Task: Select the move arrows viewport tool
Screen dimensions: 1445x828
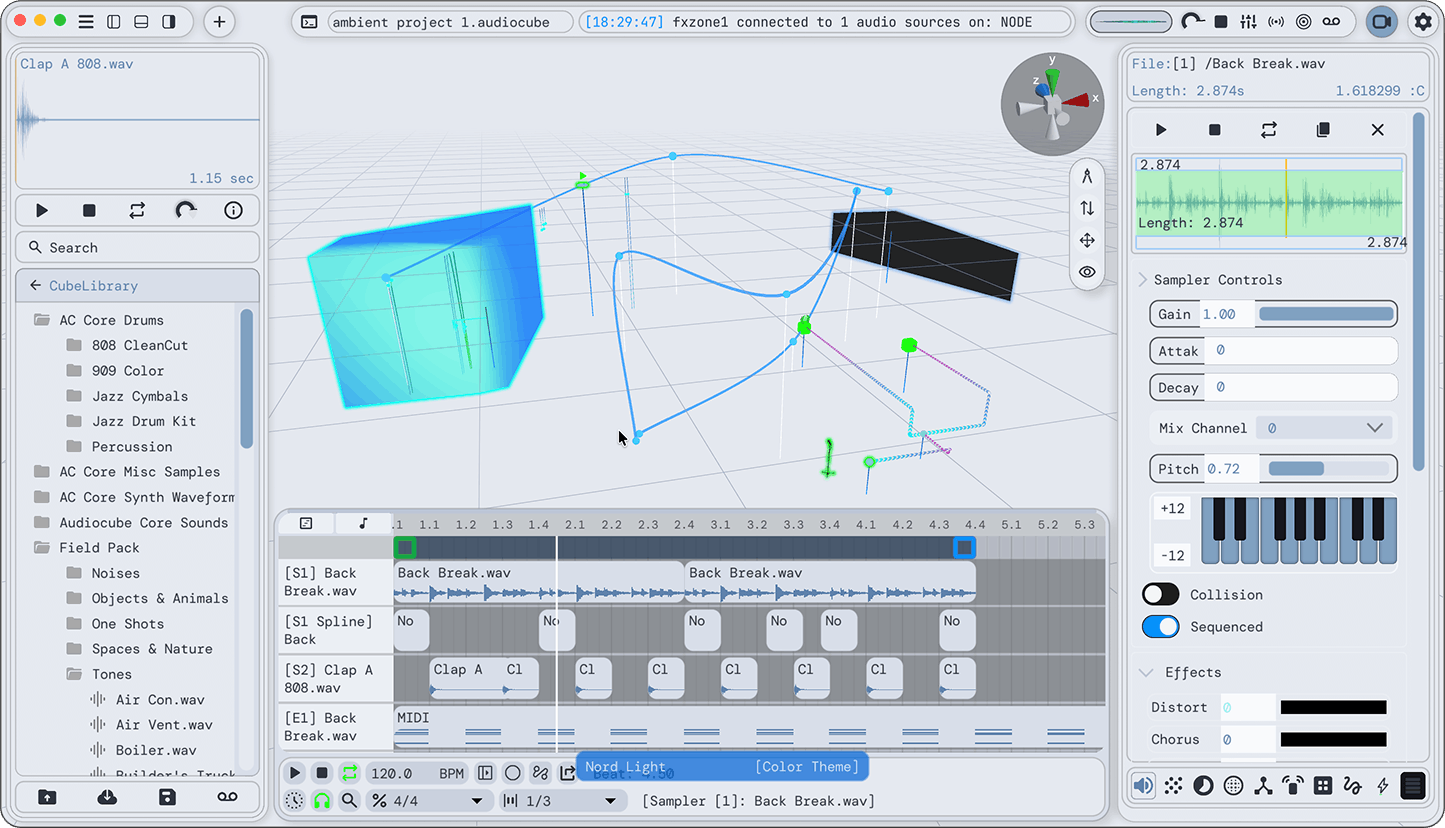Action: [1087, 240]
